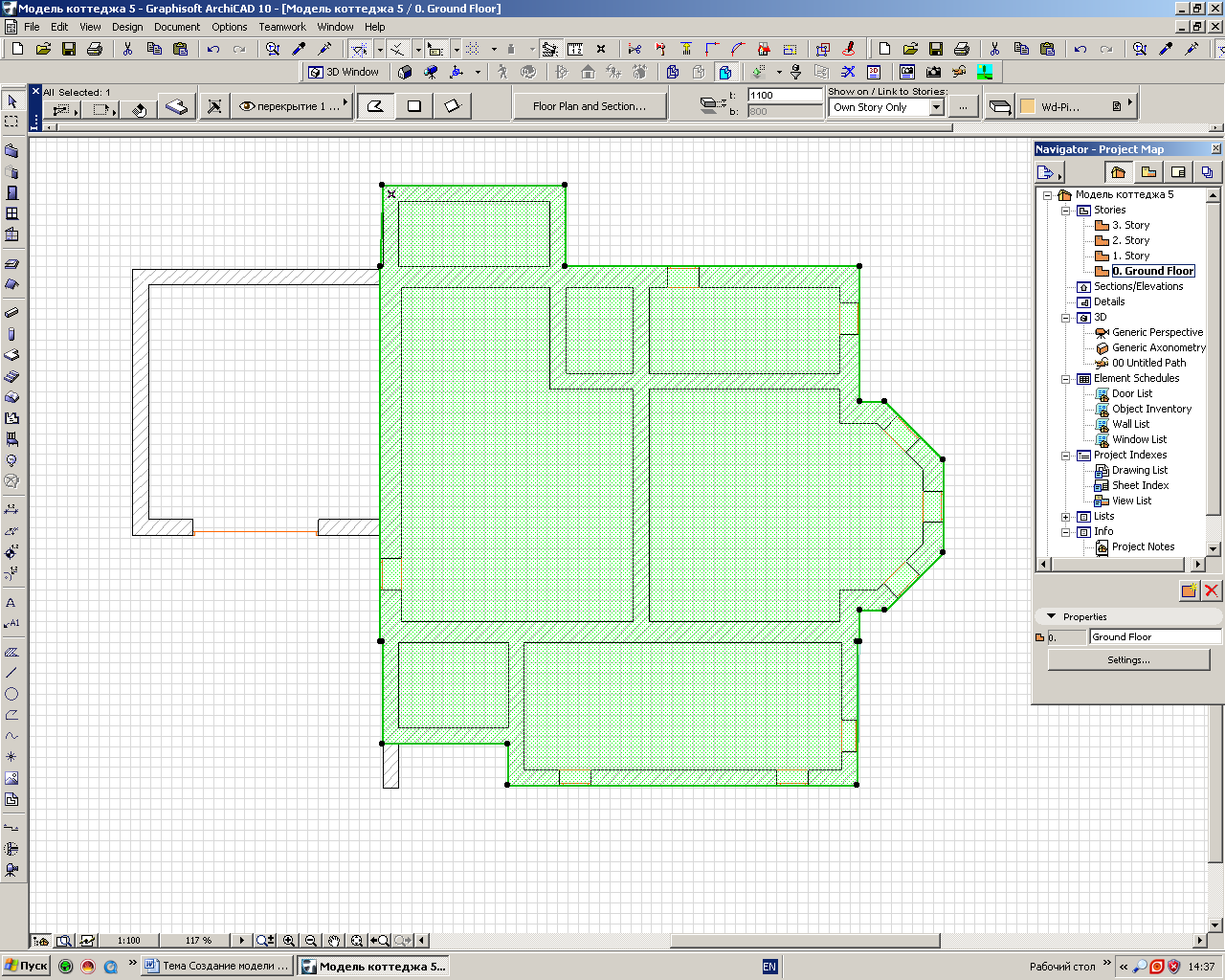Select the polygon geometry method
This screenshot has height=980, width=1225.
coord(375,106)
